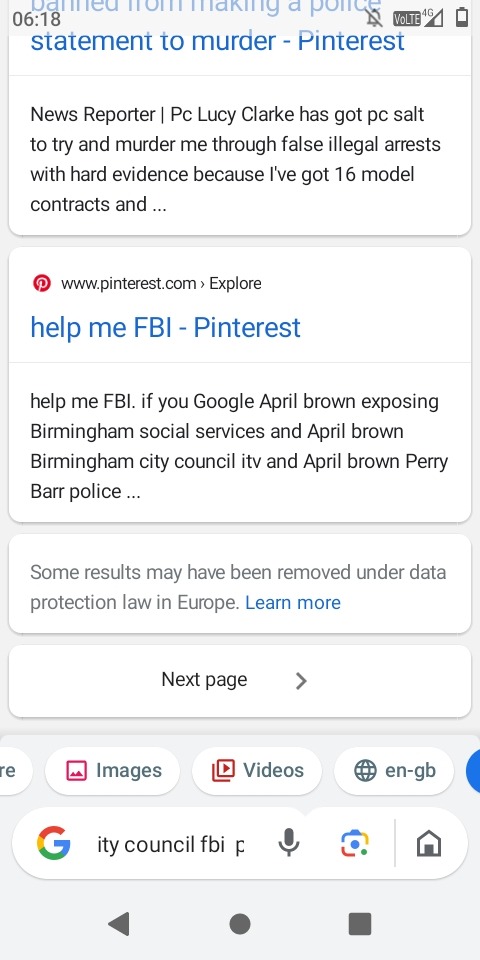Tap the Google G logo
The width and height of the screenshot is (480, 960).
pyautogui.click(x=54, y=843)
